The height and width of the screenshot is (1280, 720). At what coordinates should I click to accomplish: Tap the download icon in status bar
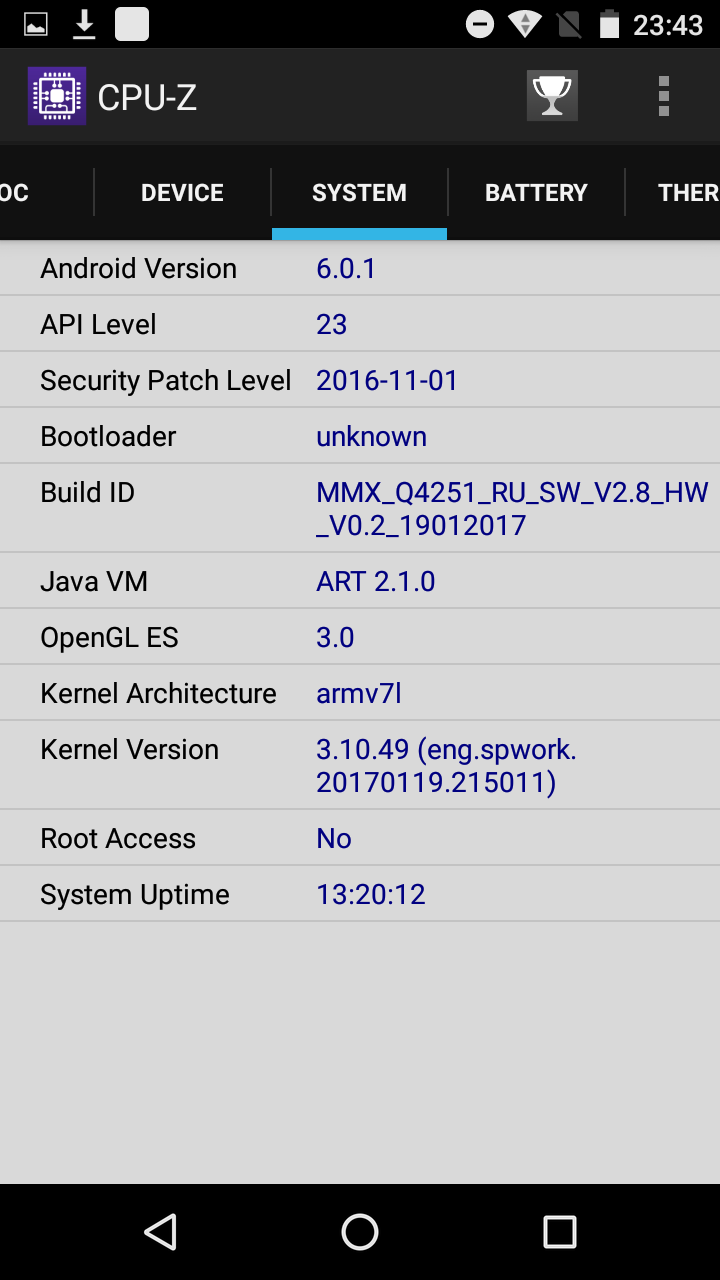click(x=85, y=24)
